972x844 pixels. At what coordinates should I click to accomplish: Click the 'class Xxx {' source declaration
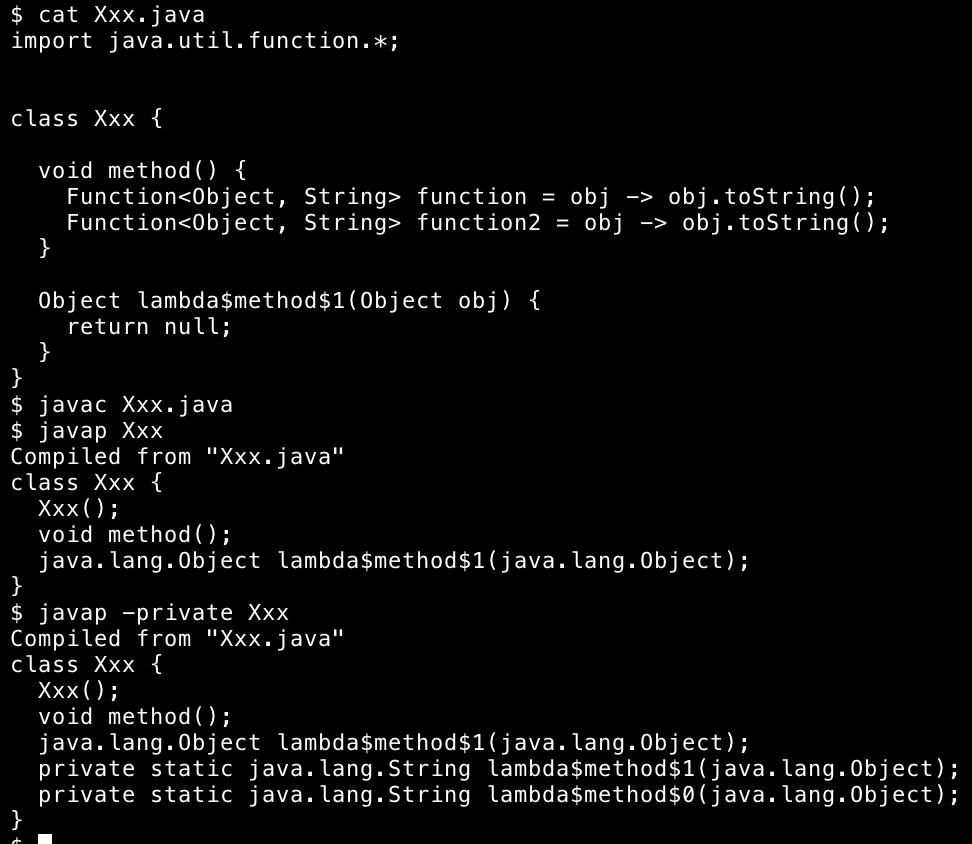pyautogui.click(x=87, y=119)
